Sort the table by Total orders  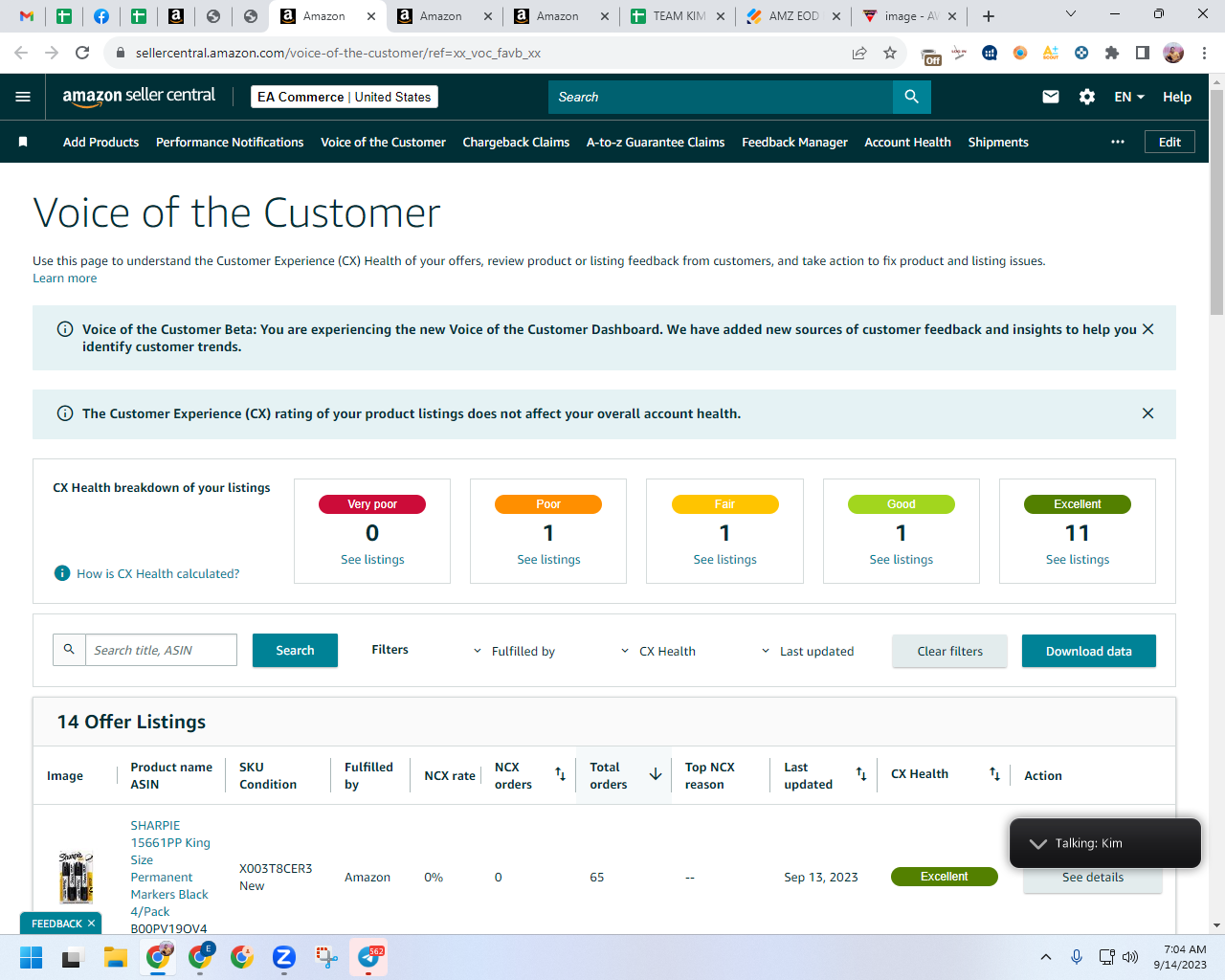(x=656, y=774)
